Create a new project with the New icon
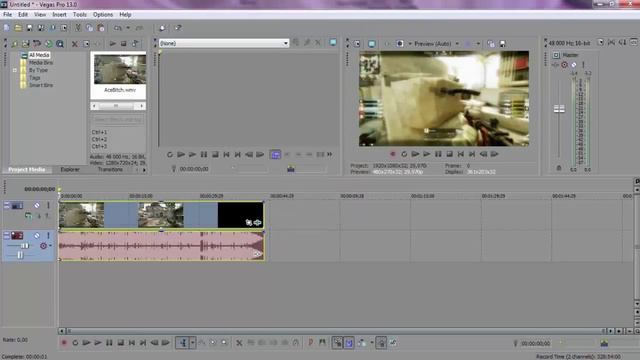This screenshot has width=640, height=360. click(x=7, y=28)
